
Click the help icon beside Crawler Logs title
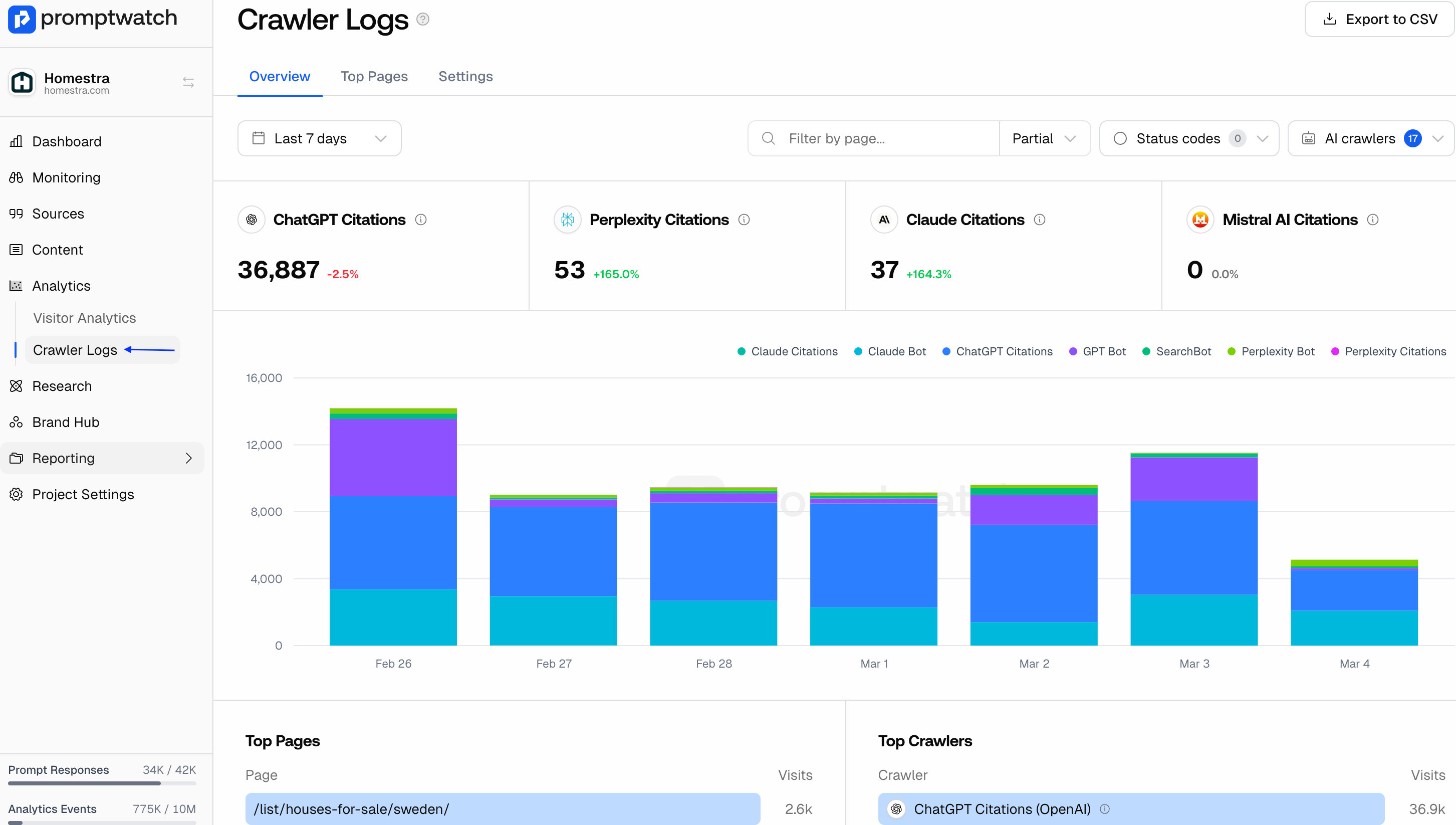click(422, 20)
